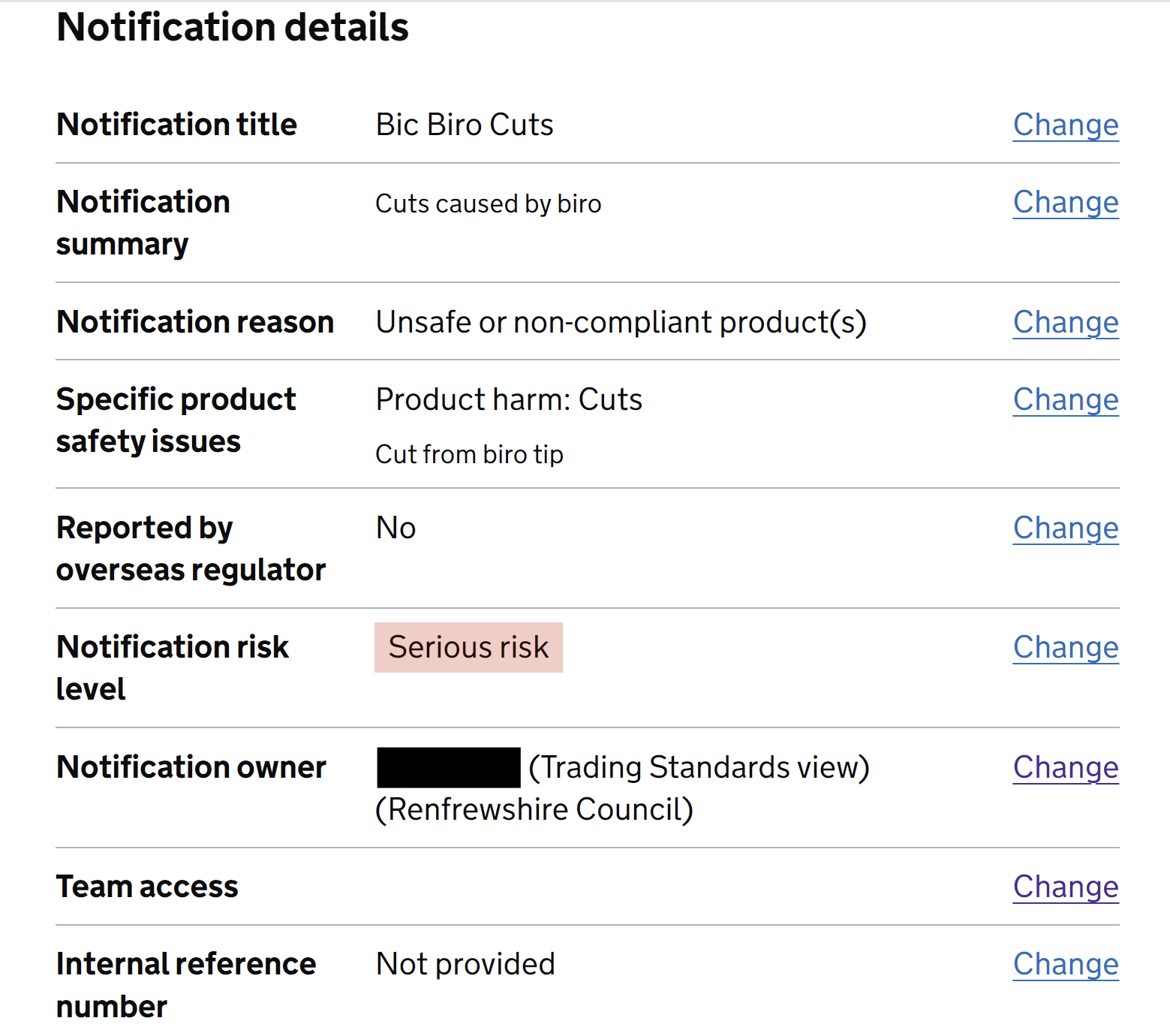The height and width of the screenshot is (1036, 1170).
Task: Change the notification risk level
Action: pyautogui.click(x=1065, y=646)
